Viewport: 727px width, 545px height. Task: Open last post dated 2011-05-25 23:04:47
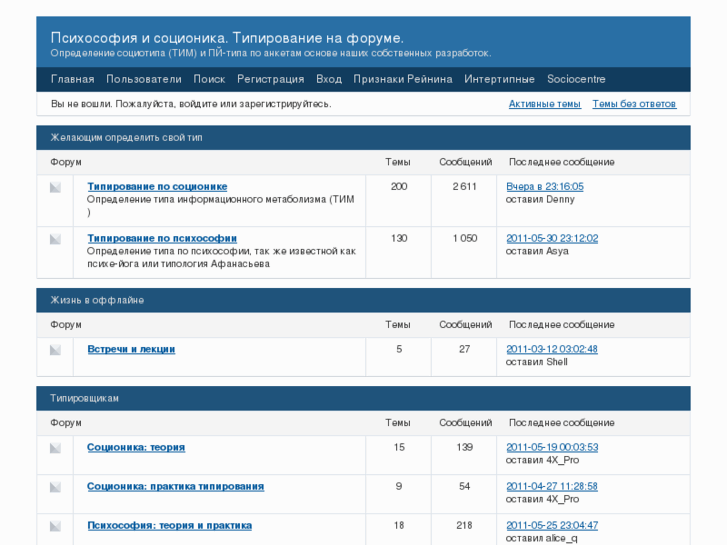552,526
